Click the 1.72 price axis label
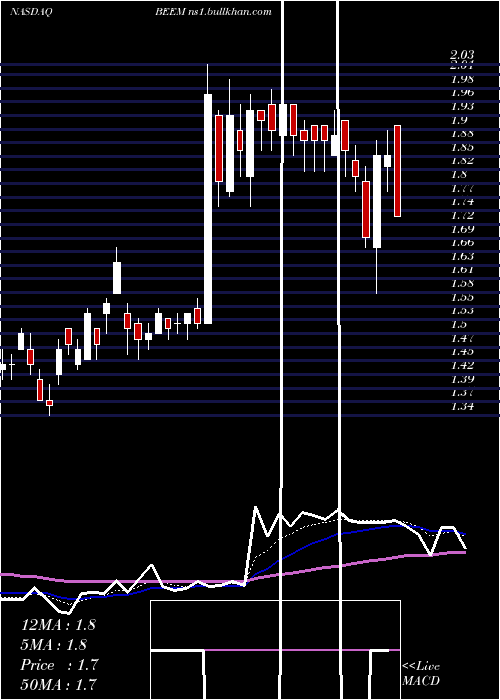The image size is (500, 700). 462,216
